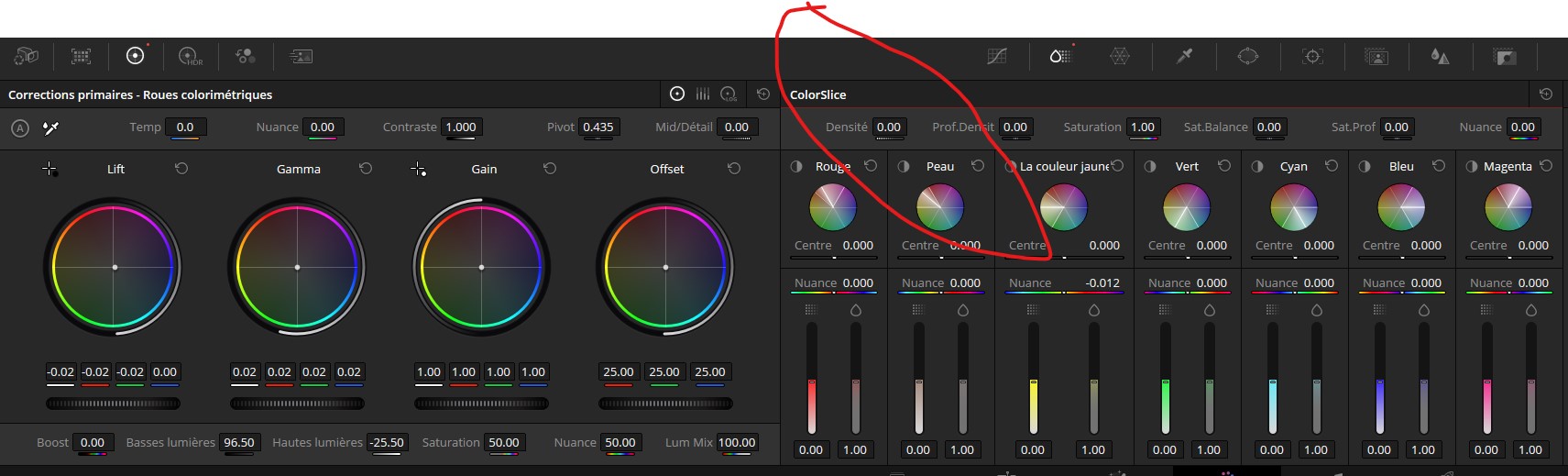Click the yellow slice density slider
Image resolution: width=1568 pixels, height=476 pixels.
[x=1034, y=378]
